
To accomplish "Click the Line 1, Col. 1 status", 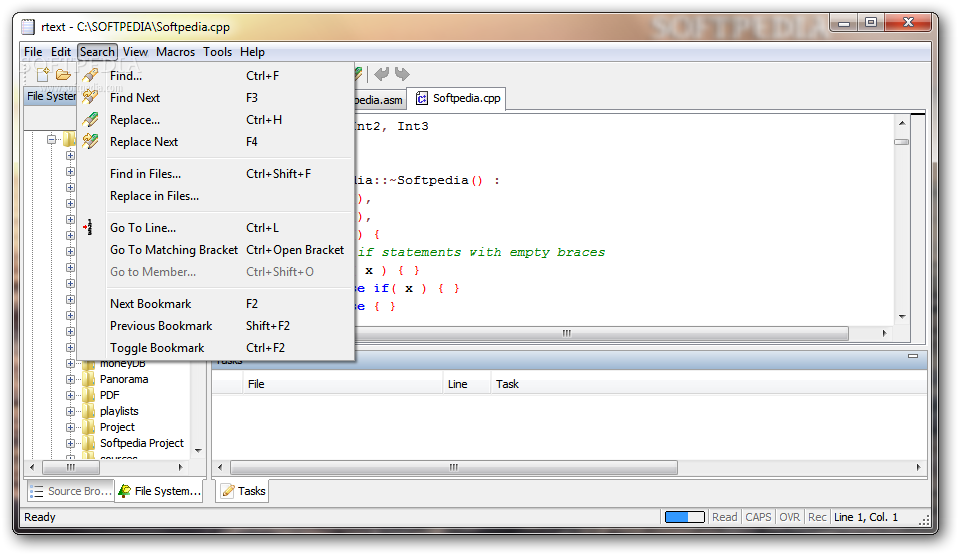I will tap(866, 517).
